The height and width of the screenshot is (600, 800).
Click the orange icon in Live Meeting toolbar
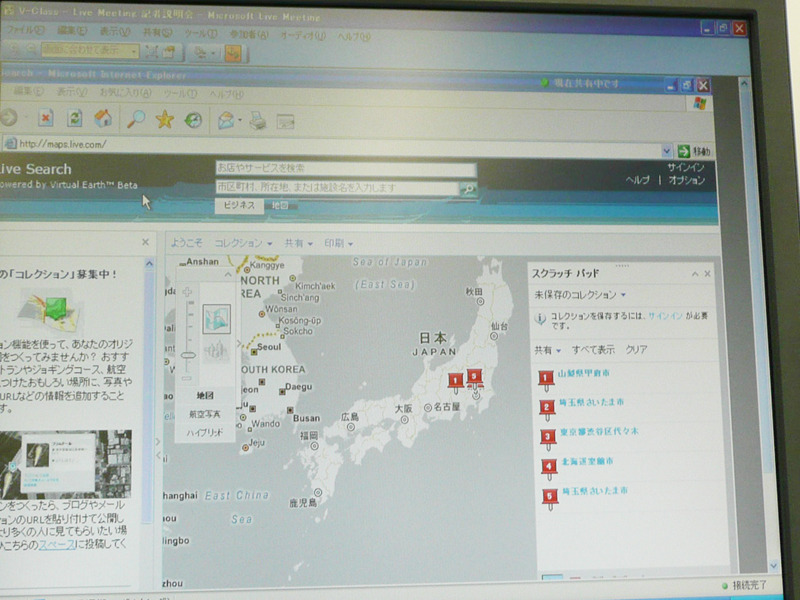tap(233, 53)
